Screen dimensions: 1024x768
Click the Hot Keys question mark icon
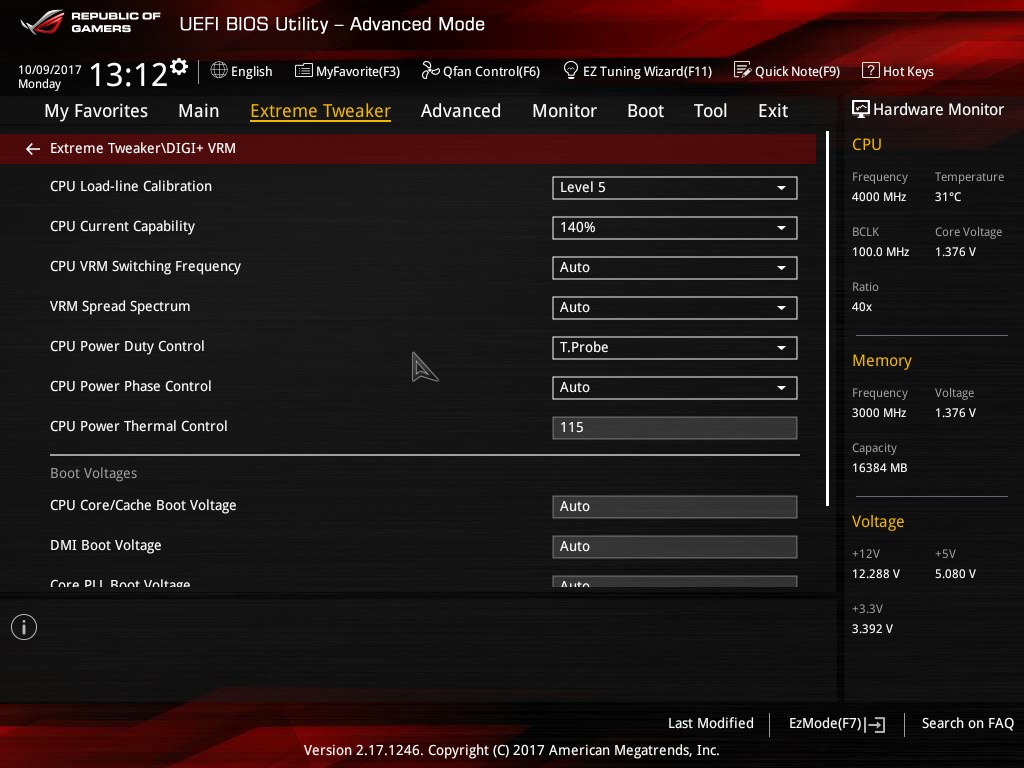click(x=871, y=70)
